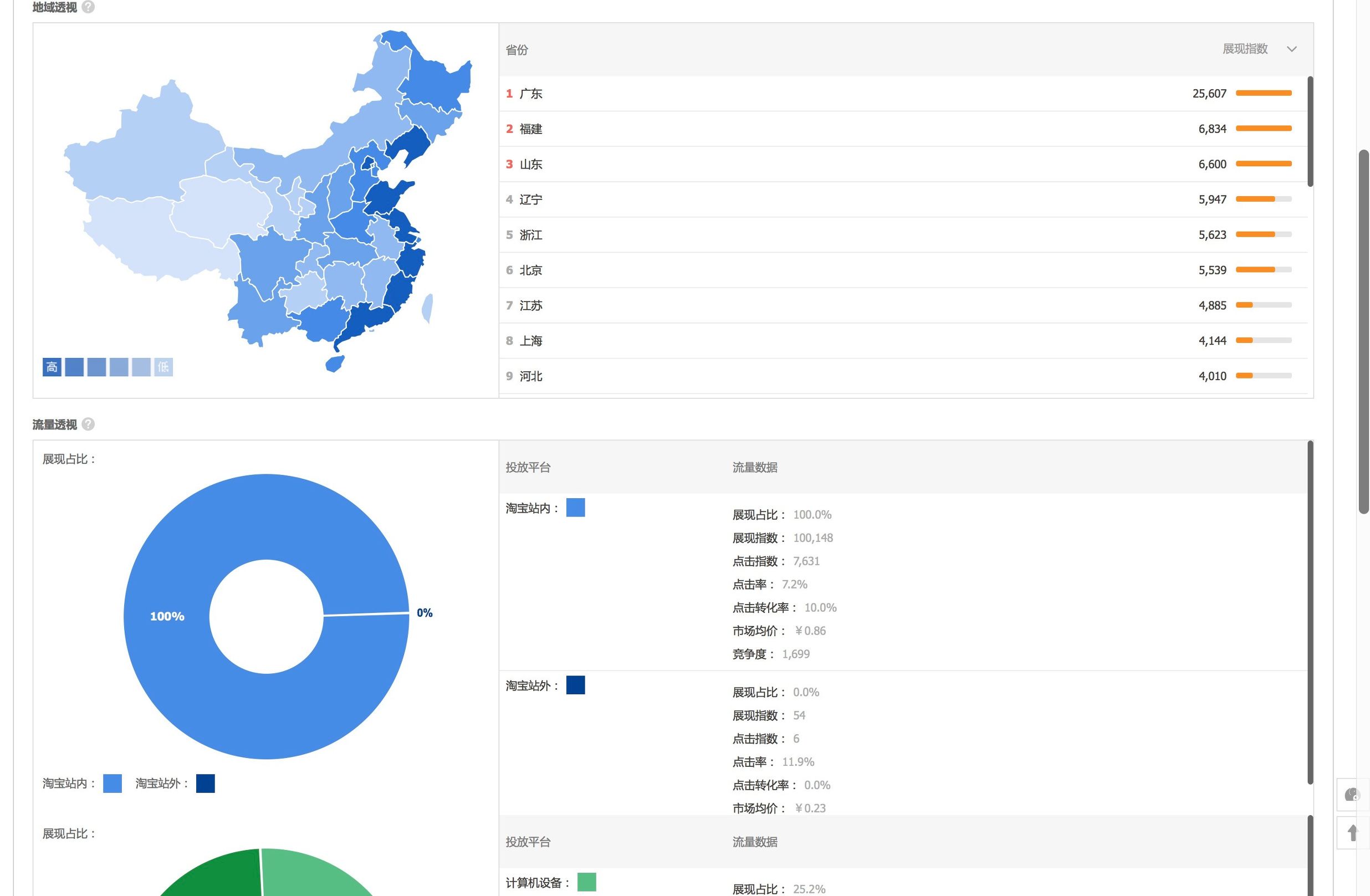Click the help icon beside 流量透视
The image size is (1370, 896).
coord(88,424)
